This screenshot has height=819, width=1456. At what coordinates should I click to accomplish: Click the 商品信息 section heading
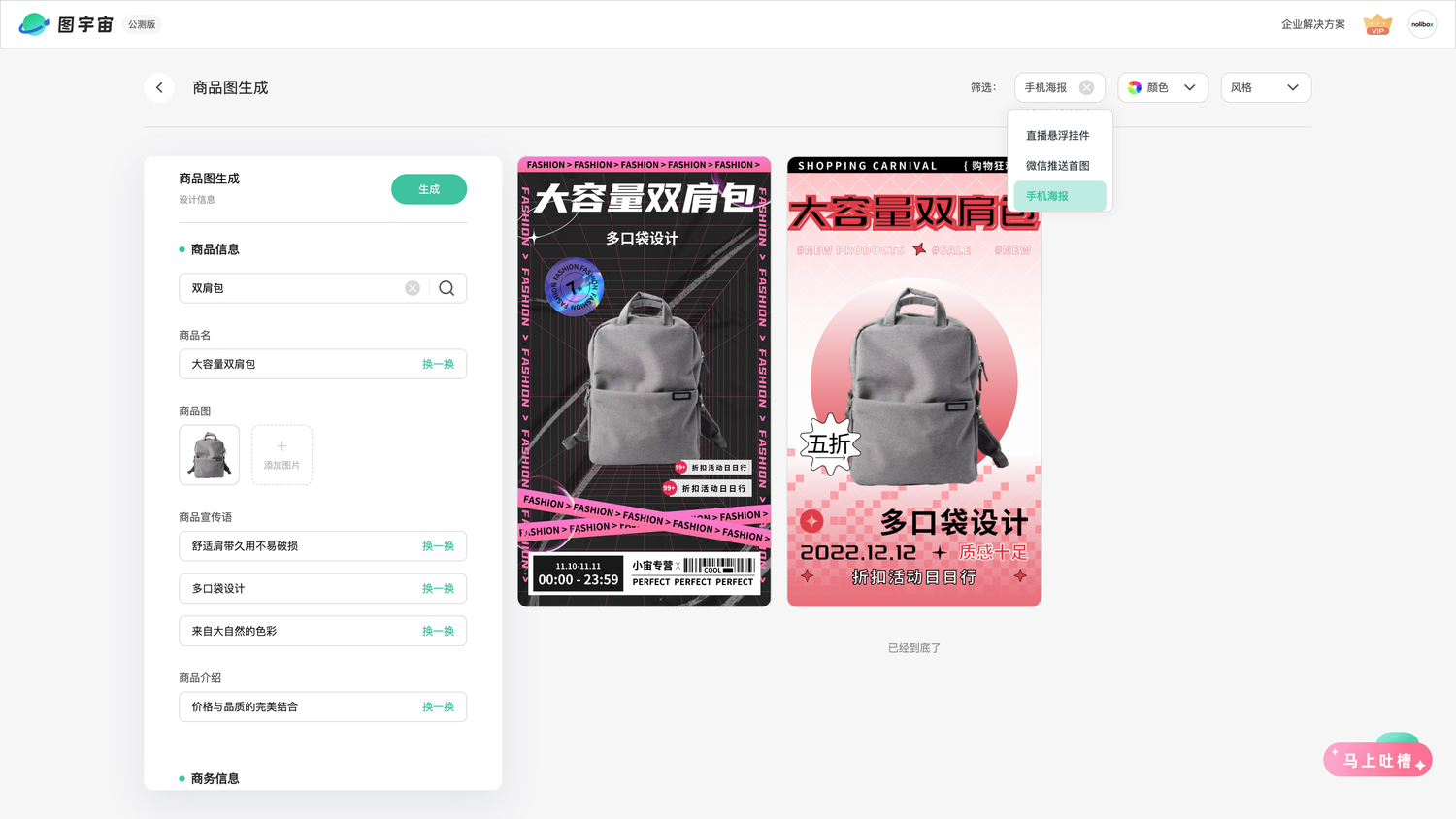[x=215, y=249]
